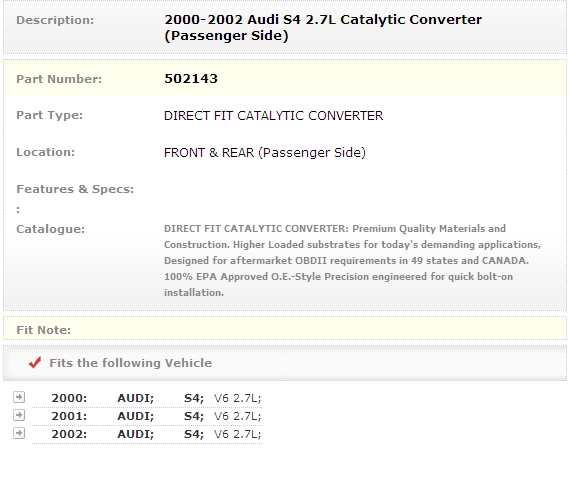Click the arrow icon beside 2000 Audi S4

(x=19, y=397)
